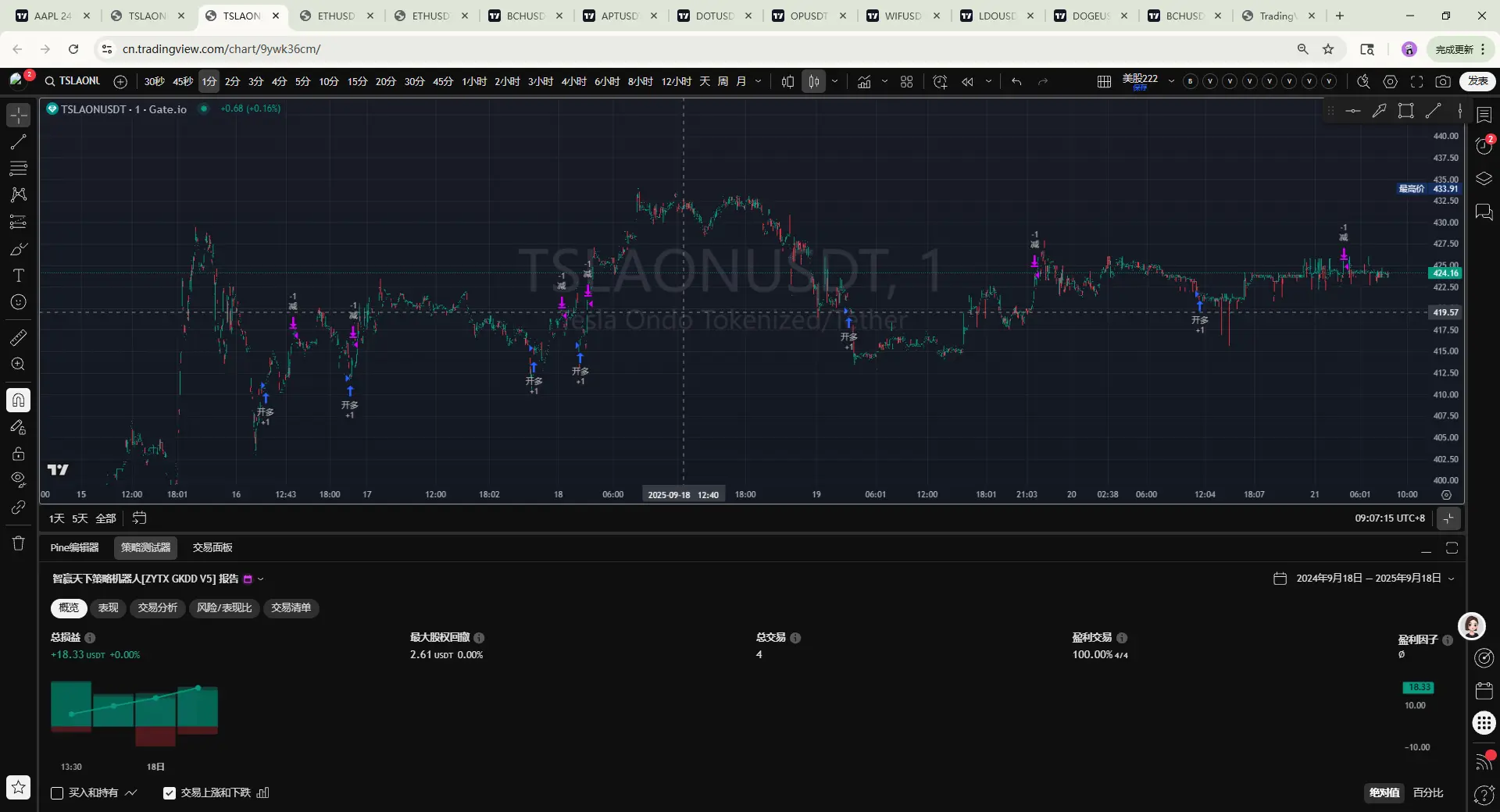1500x812 pixels.
Task: Open the chat panel
Action: point(1484,212)
